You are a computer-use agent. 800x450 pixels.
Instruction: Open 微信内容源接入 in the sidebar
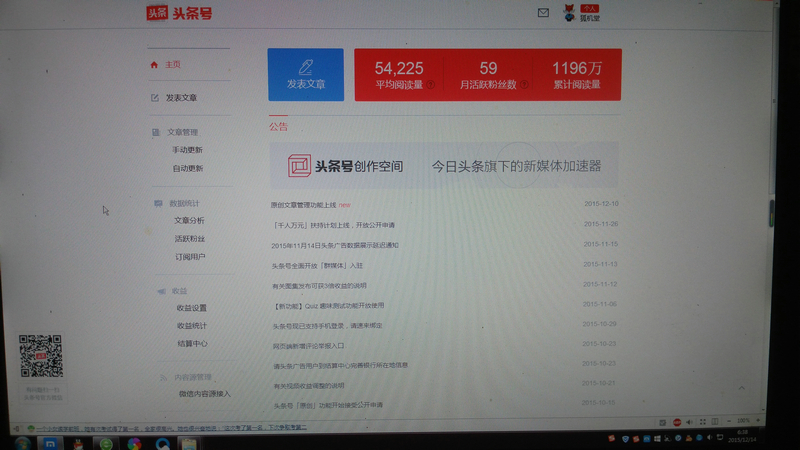tap(205, 394)
